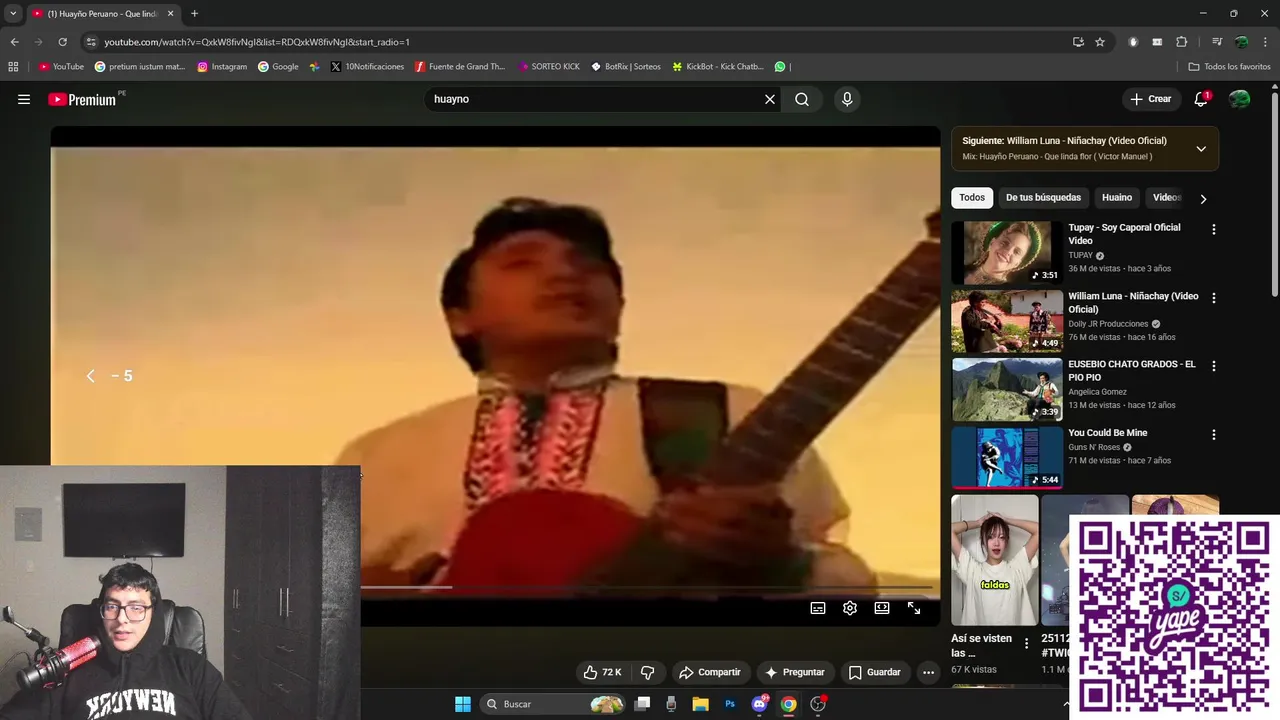1280x720 pixels.
Task: Start voice search with microphone
Action: [x=847, y=99]
